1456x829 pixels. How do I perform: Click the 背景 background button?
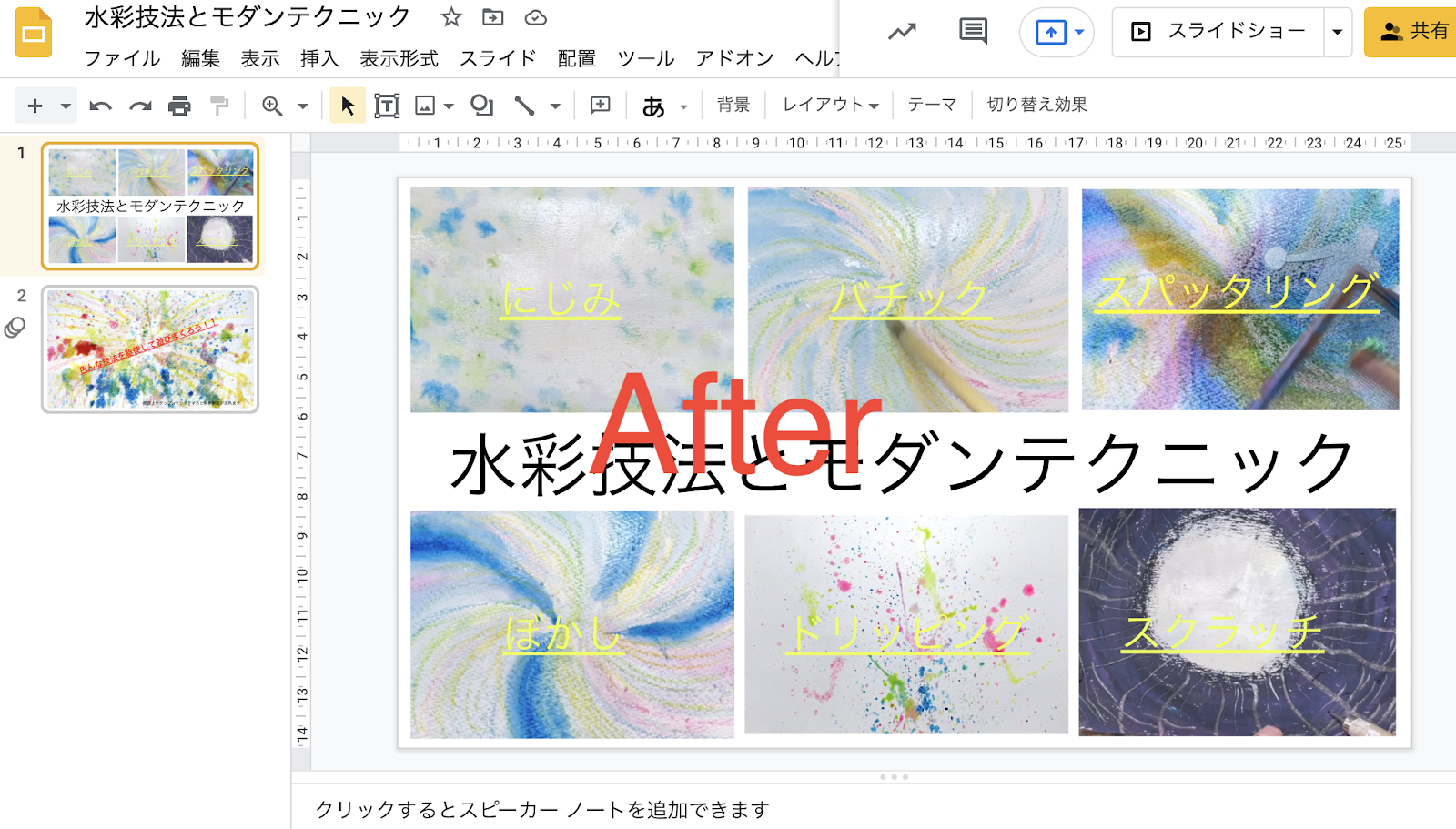pos(733,105)
